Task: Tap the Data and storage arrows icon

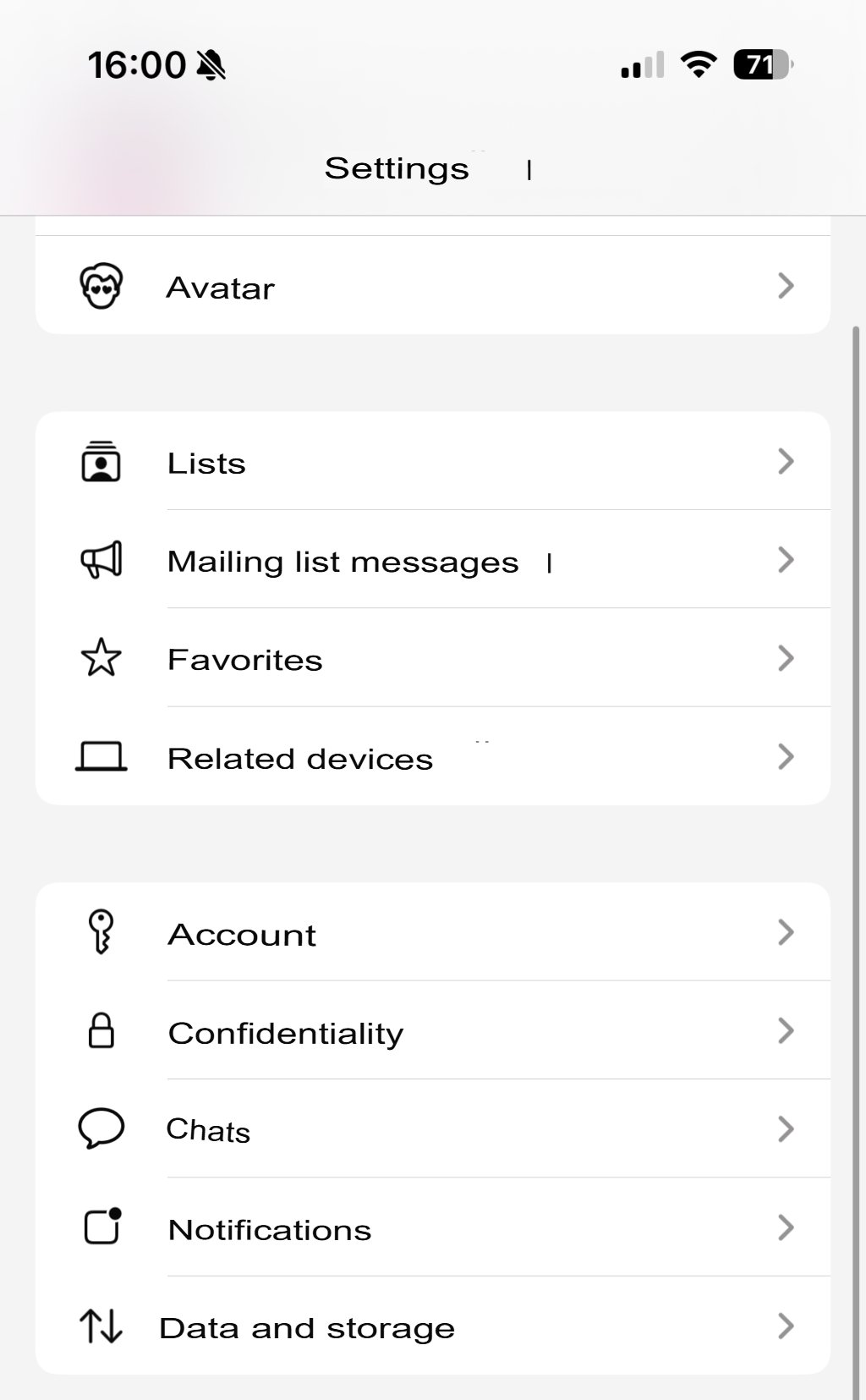Action: click(x=101, y=1326)
